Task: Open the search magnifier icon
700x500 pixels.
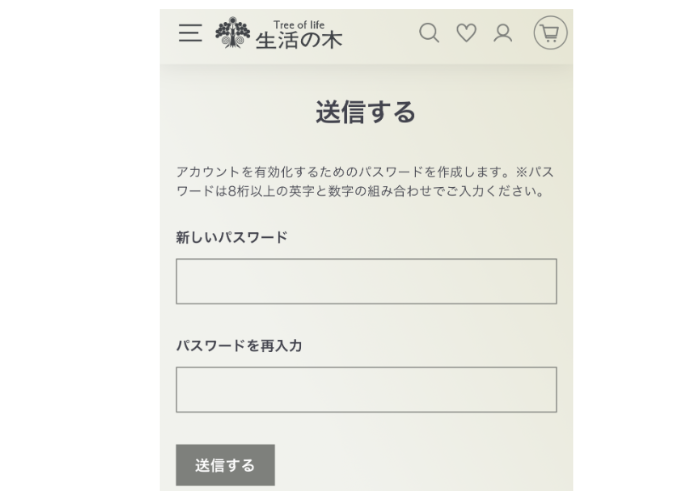Action: click(x=429, y=33)
